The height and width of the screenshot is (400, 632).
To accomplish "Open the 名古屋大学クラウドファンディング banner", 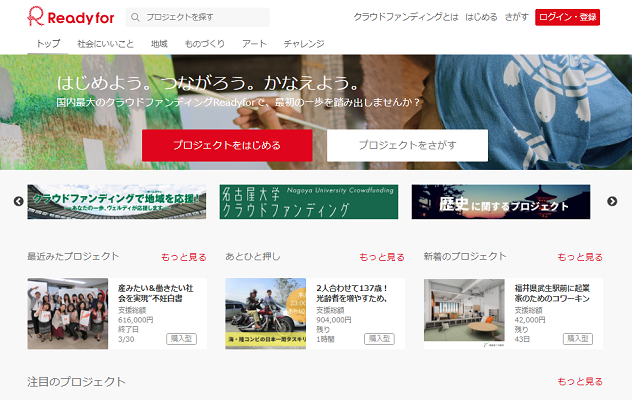I will [x=309, y=202].
